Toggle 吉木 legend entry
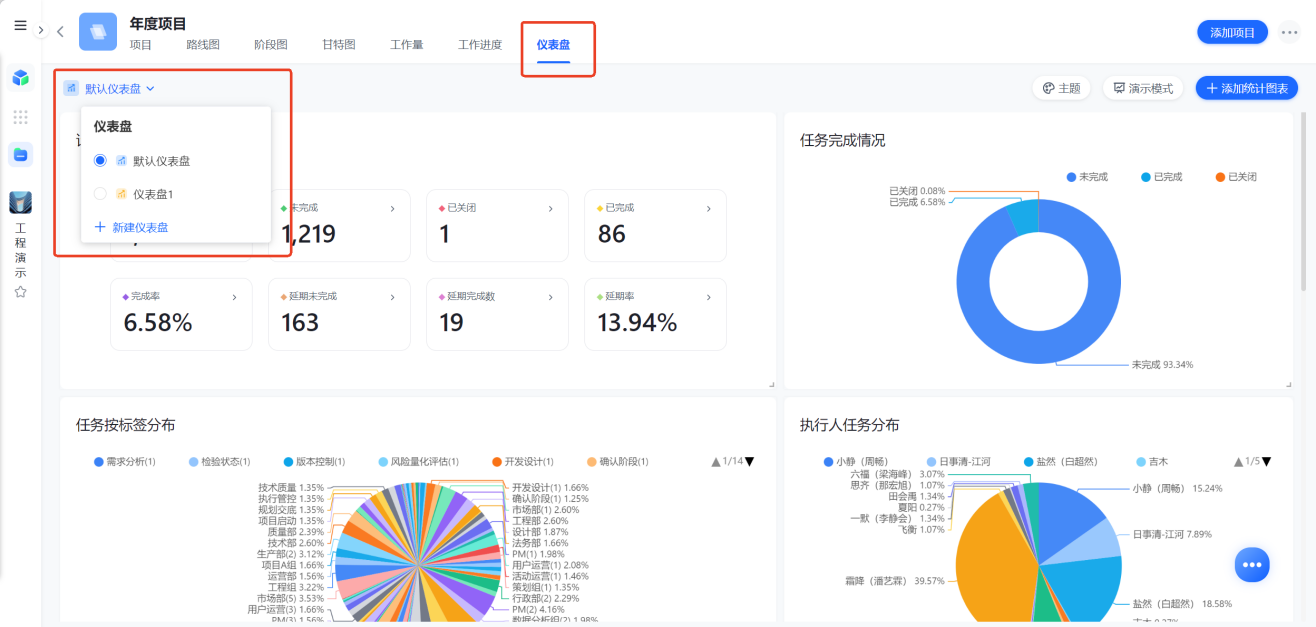This screenshot has height=627, width=1316. coord(1151,462)
